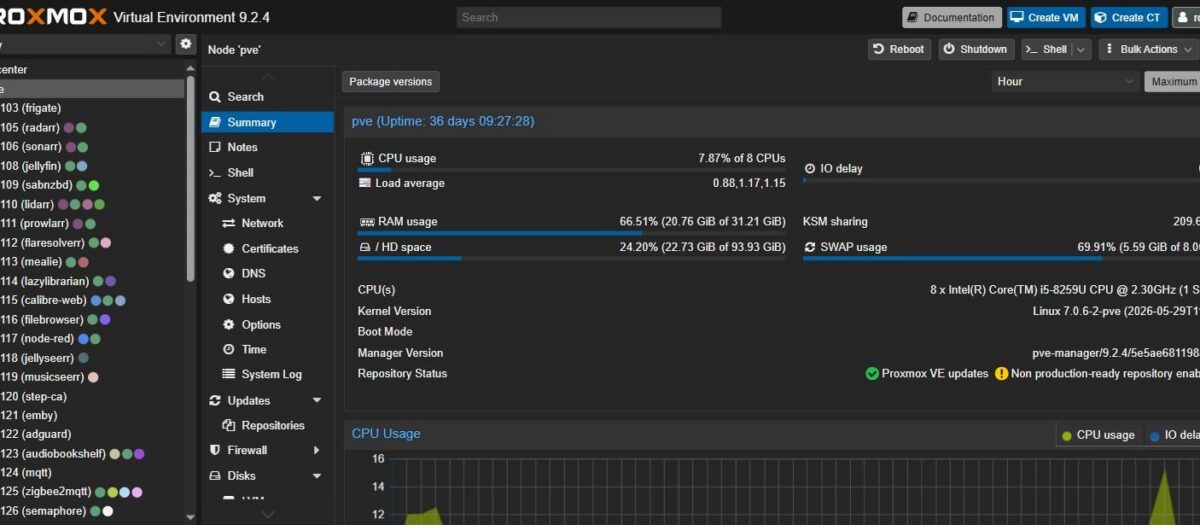Screen dimensions: 1200x525
Task: Collapse the System section arrow
Action: (317, 199)
